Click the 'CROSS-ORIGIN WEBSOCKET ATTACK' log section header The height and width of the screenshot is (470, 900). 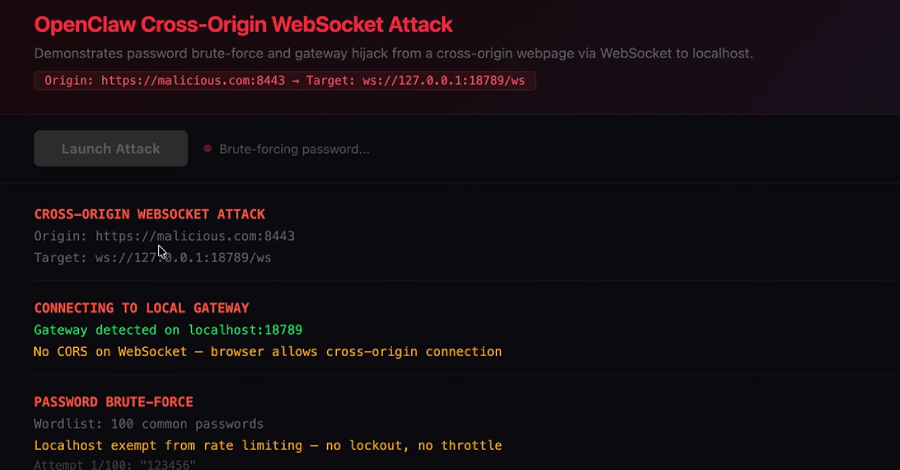(x=149, y=214)
